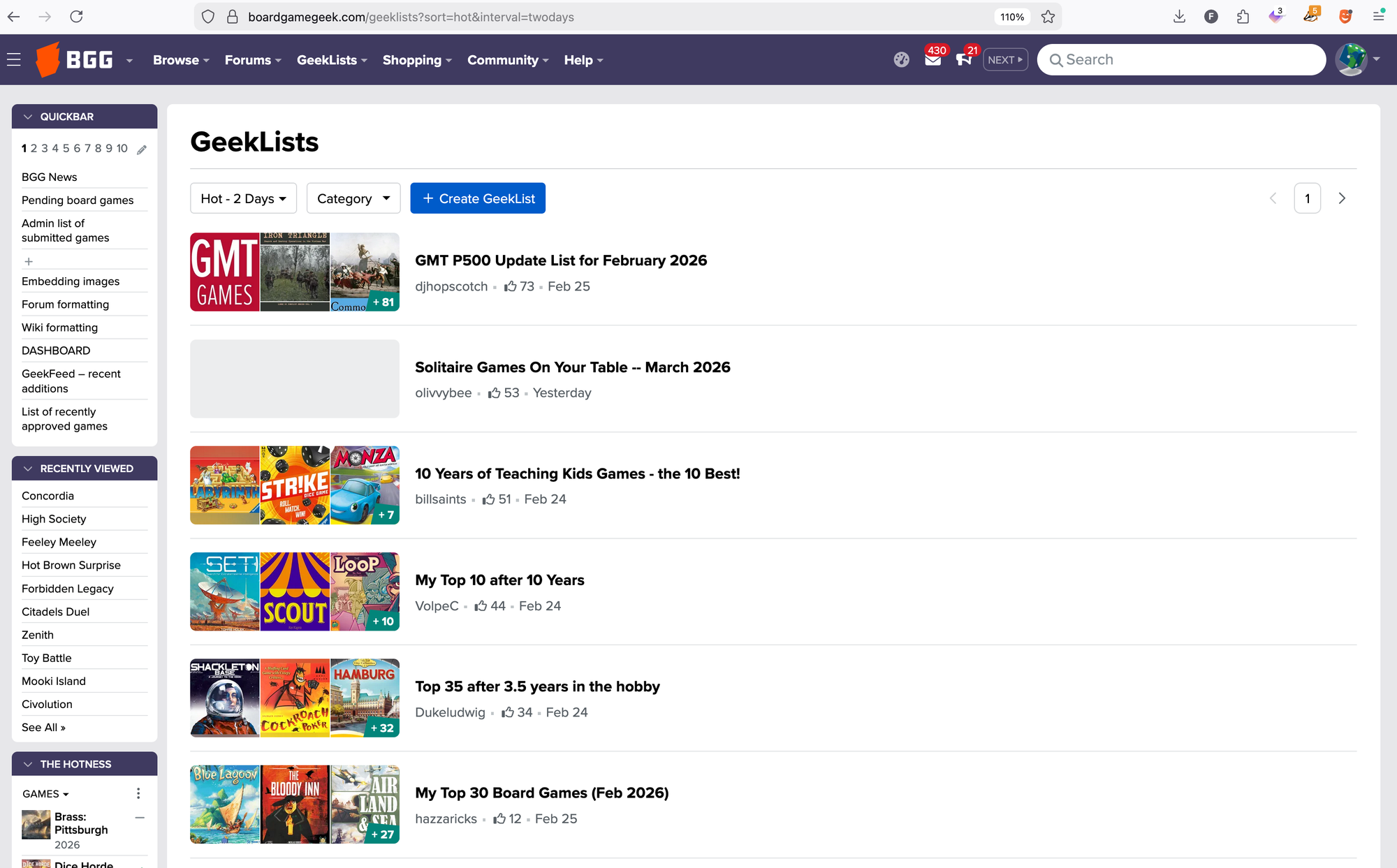Open the GAMES selector in The Hotness
This screenshot has height=868, width=1397.
coord(45,794)
